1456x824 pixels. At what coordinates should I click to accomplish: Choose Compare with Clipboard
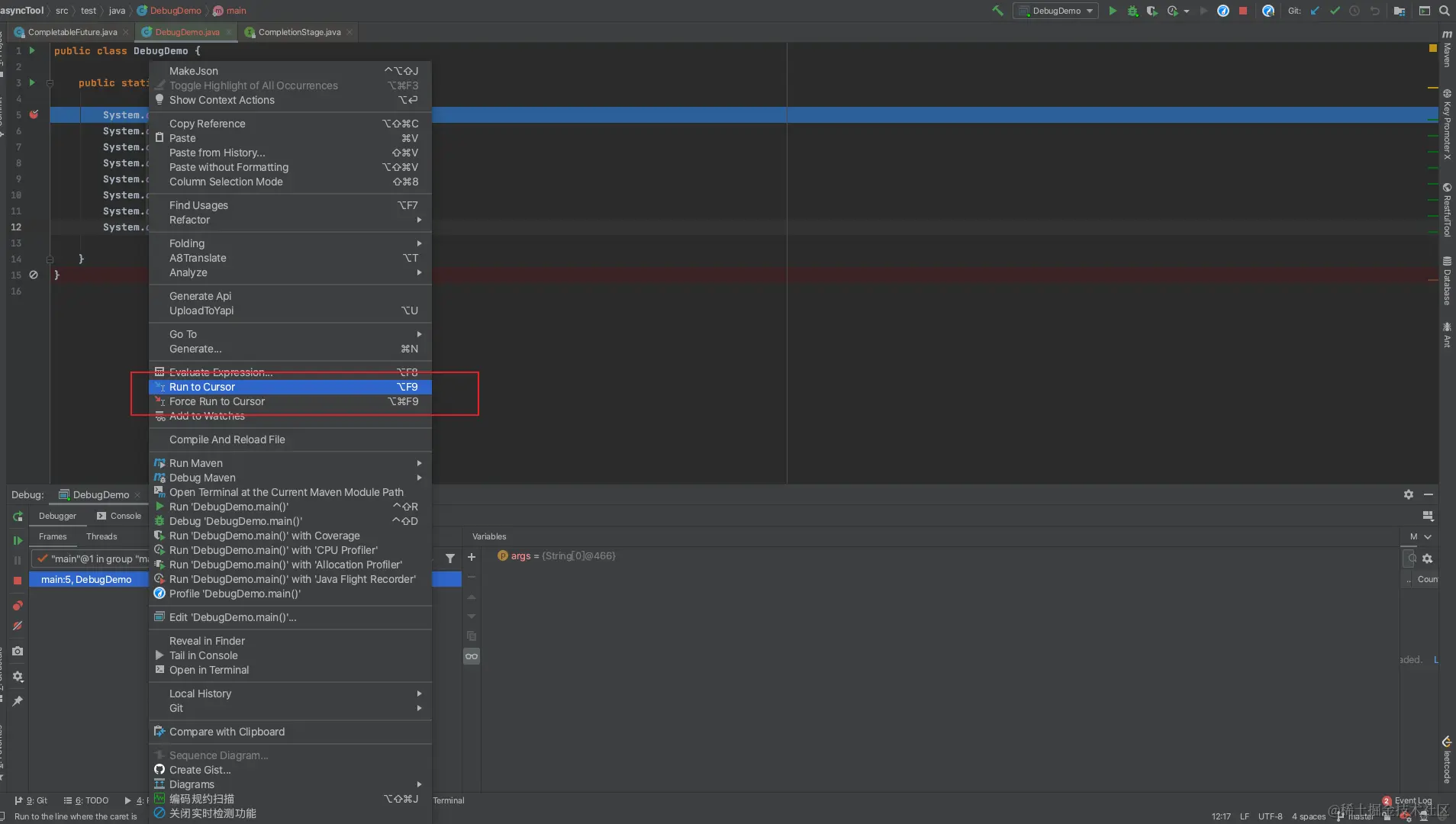290,732
